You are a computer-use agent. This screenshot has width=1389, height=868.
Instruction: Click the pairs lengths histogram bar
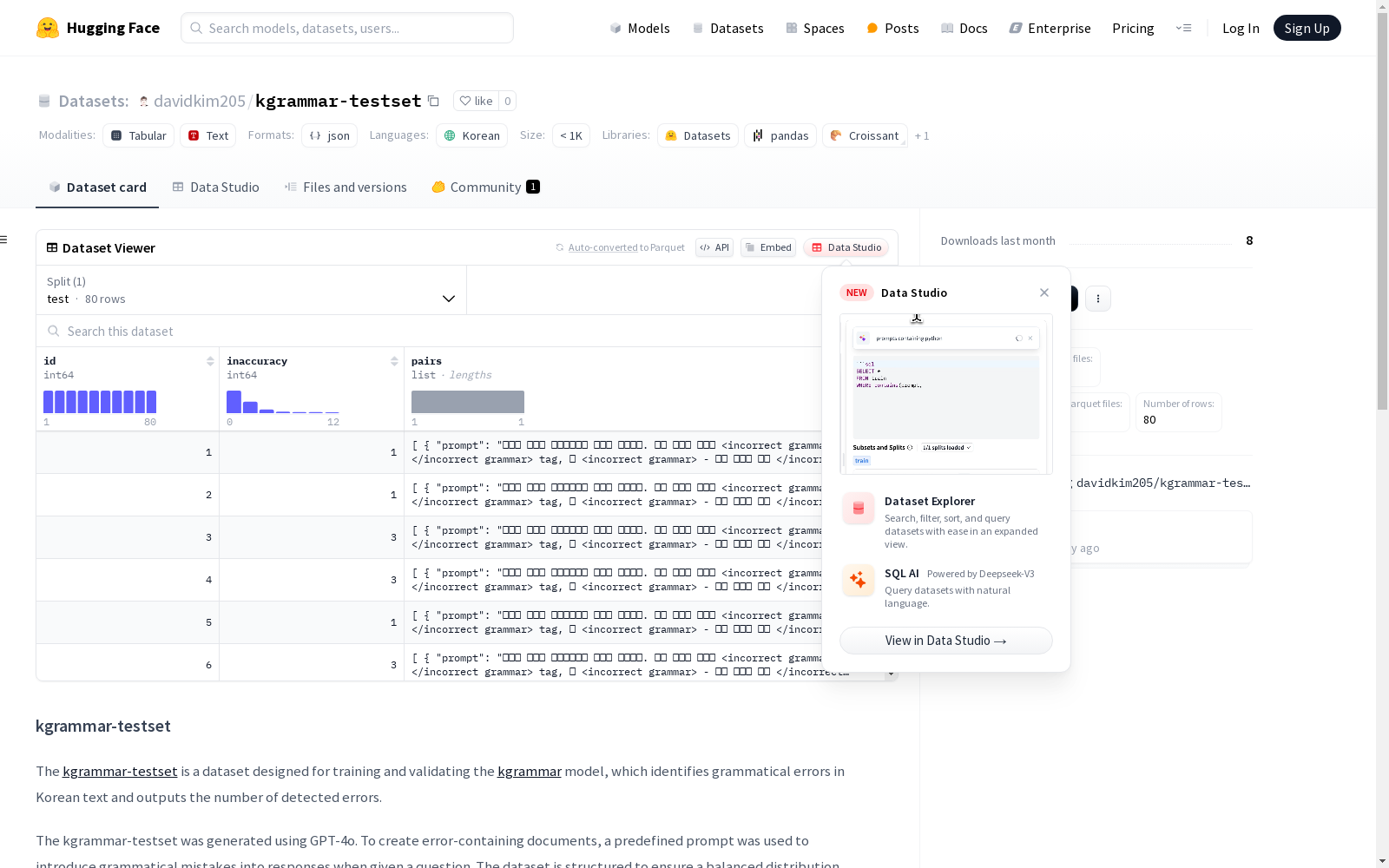coord(468,402)
